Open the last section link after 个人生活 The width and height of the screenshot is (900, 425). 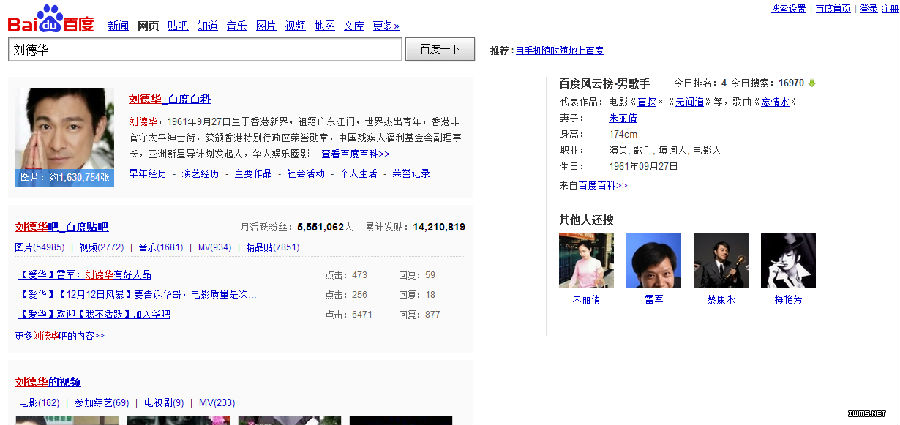click(411, 173)
